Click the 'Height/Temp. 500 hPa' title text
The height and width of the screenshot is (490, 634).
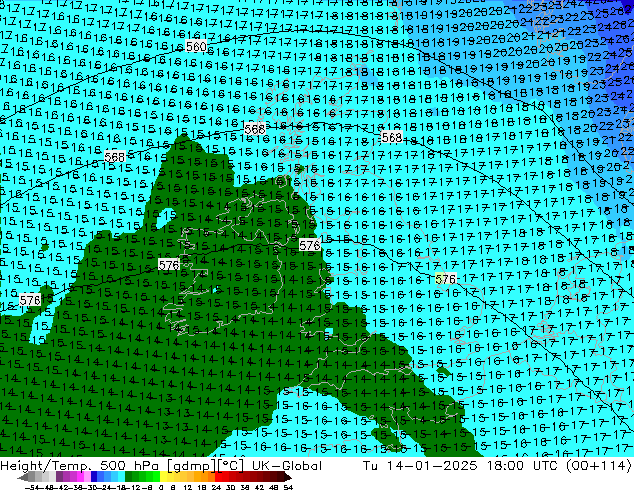(x=80, y=466)
